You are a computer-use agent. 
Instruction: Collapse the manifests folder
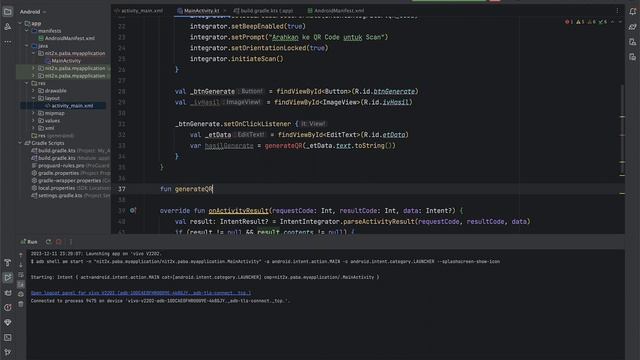pyautogui.click(x=27, y=31)
